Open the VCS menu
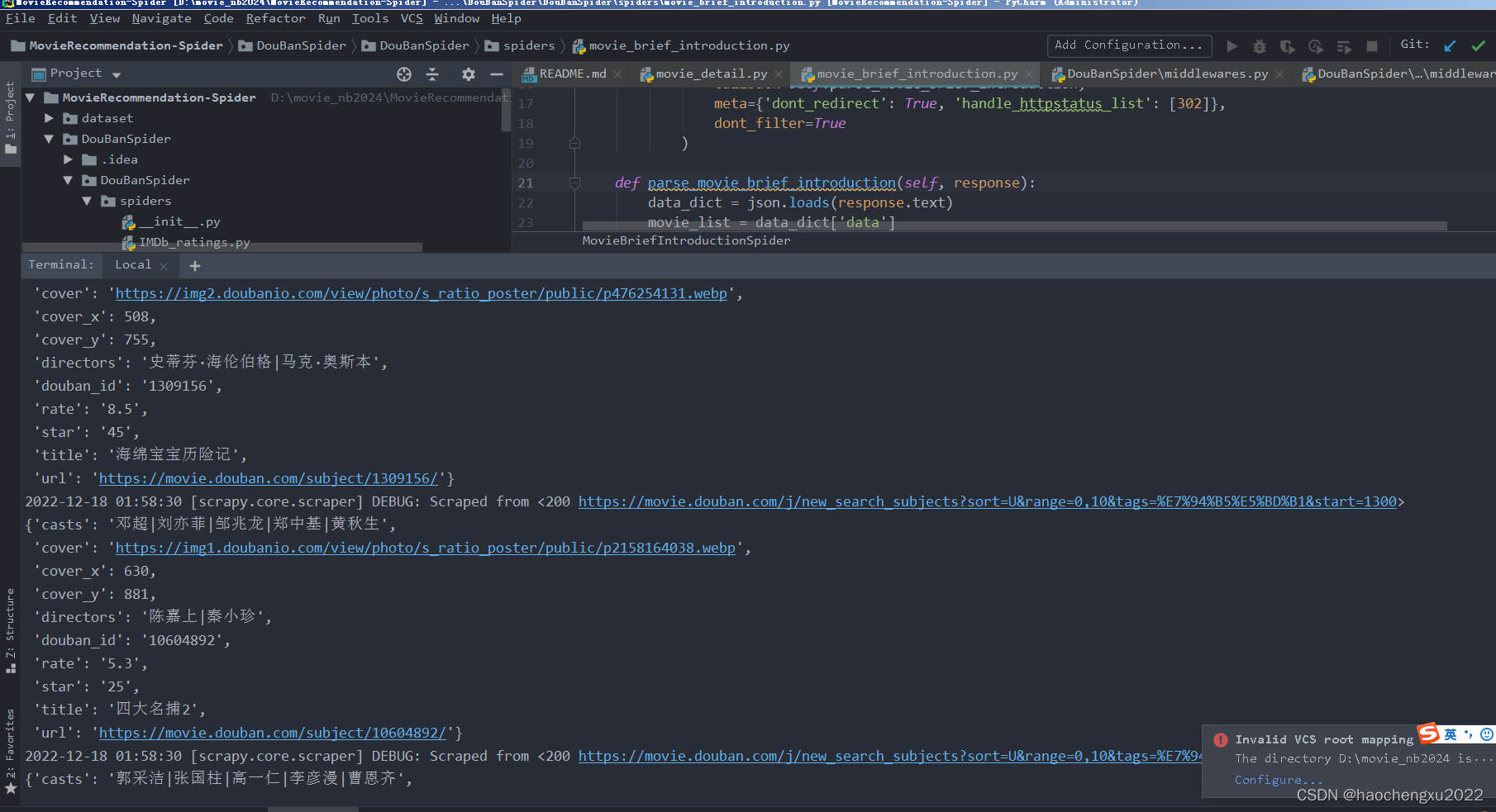The width and height of the screenshot is (1496, 812). pos(412,18)
